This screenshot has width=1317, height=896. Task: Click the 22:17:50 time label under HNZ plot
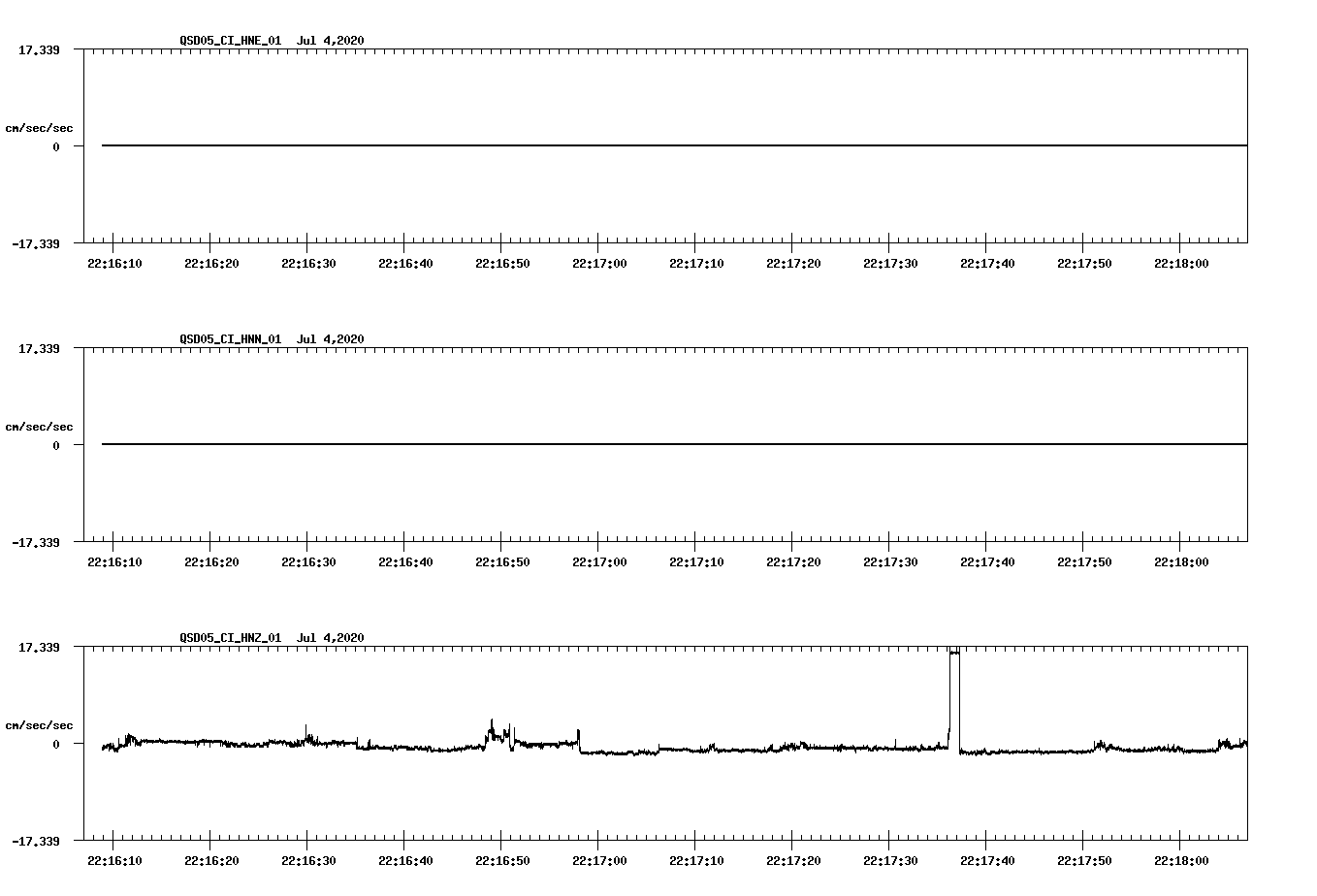coord(1084,861)
